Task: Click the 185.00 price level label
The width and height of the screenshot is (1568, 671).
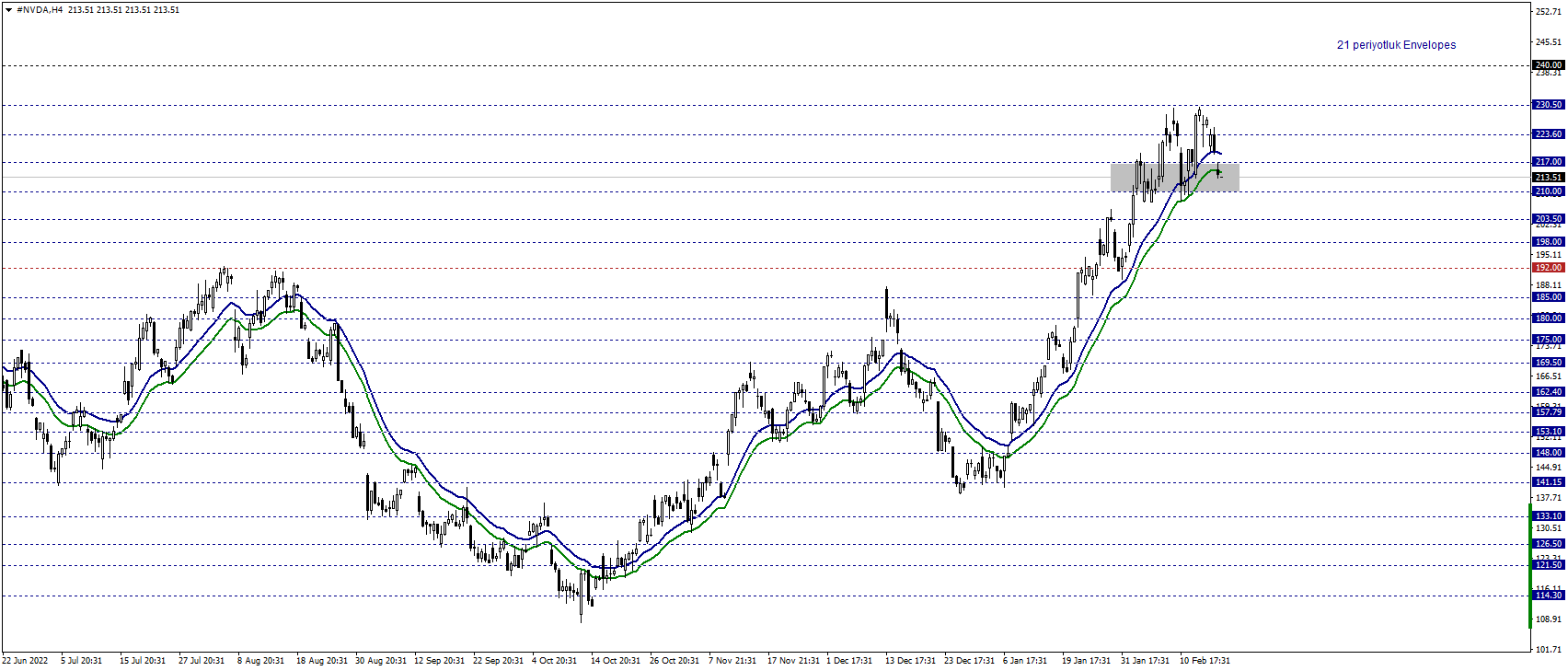Action: (x=1548, y=297)
